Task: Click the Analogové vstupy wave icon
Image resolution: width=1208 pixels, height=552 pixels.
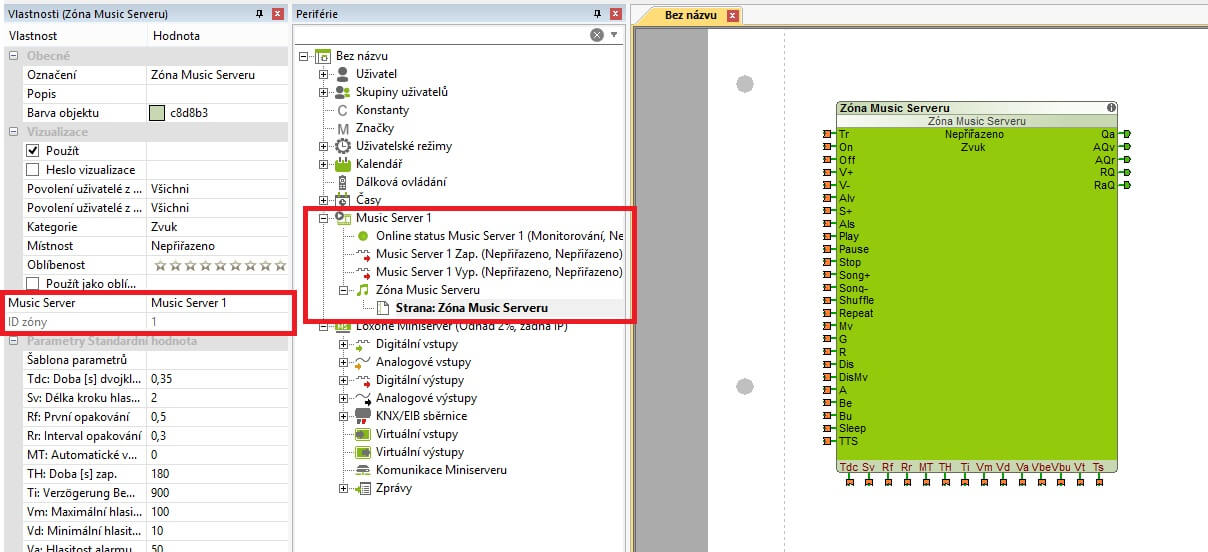Action: 363,362
